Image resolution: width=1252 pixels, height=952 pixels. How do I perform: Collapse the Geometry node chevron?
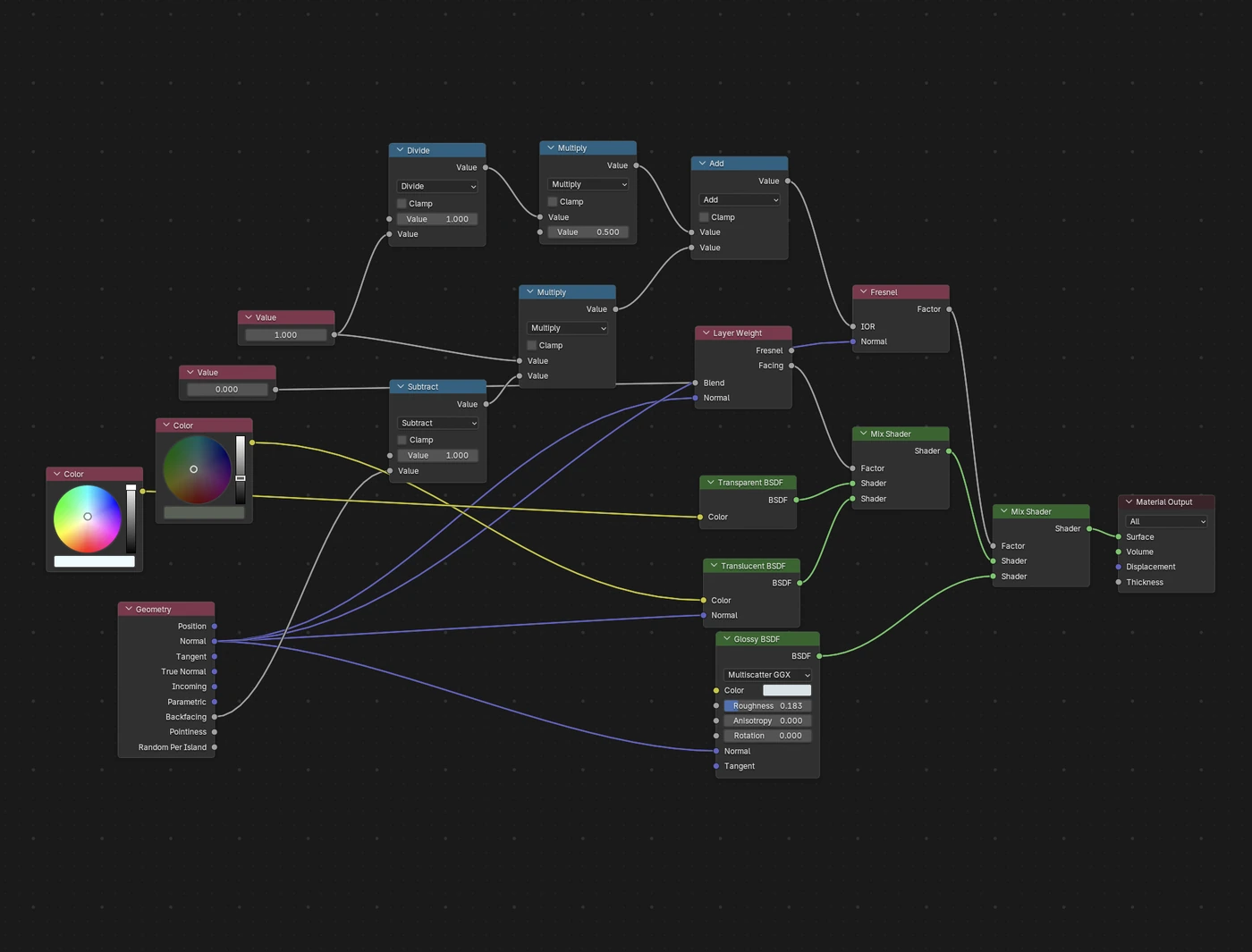coord(129,609)
